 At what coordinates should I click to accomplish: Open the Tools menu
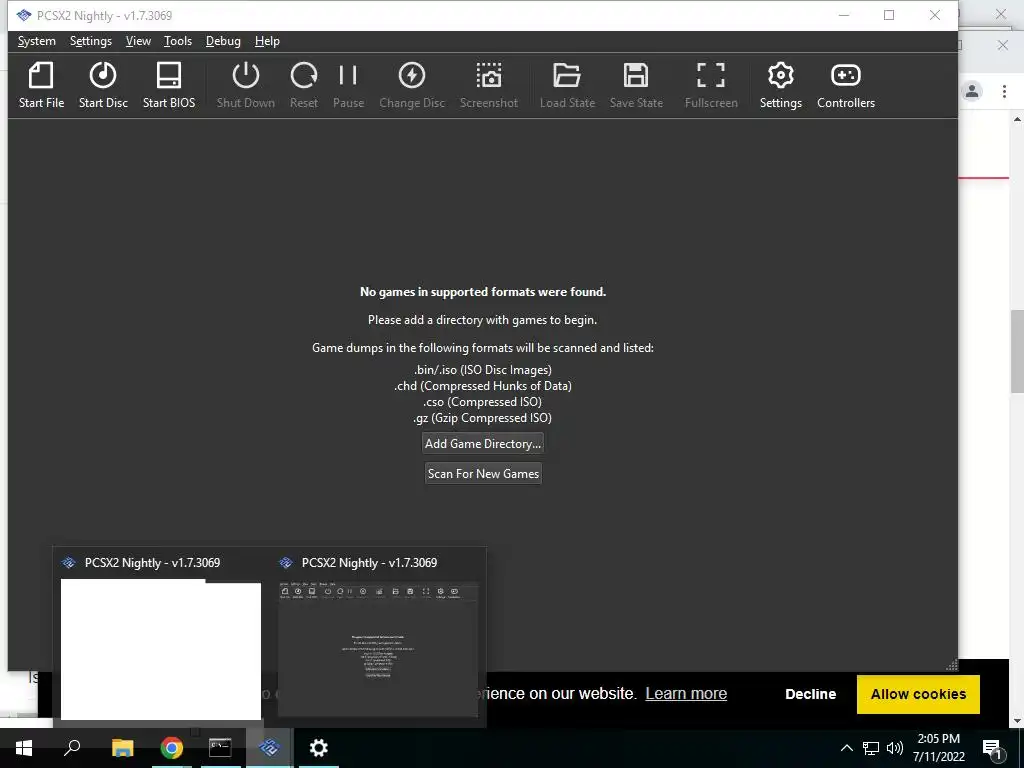click(x=178, y=41)
